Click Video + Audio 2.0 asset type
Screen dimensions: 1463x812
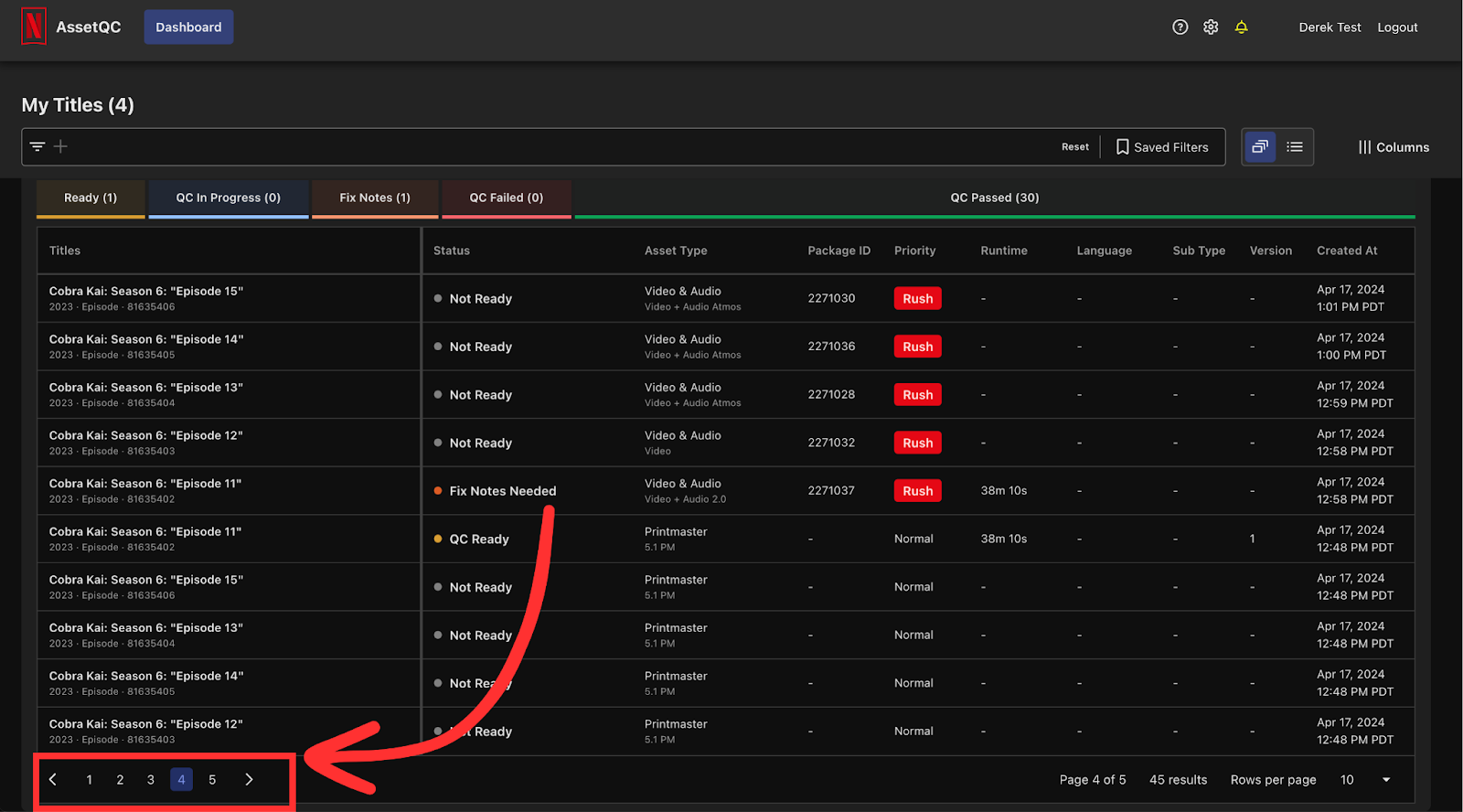tap(685, 499)
